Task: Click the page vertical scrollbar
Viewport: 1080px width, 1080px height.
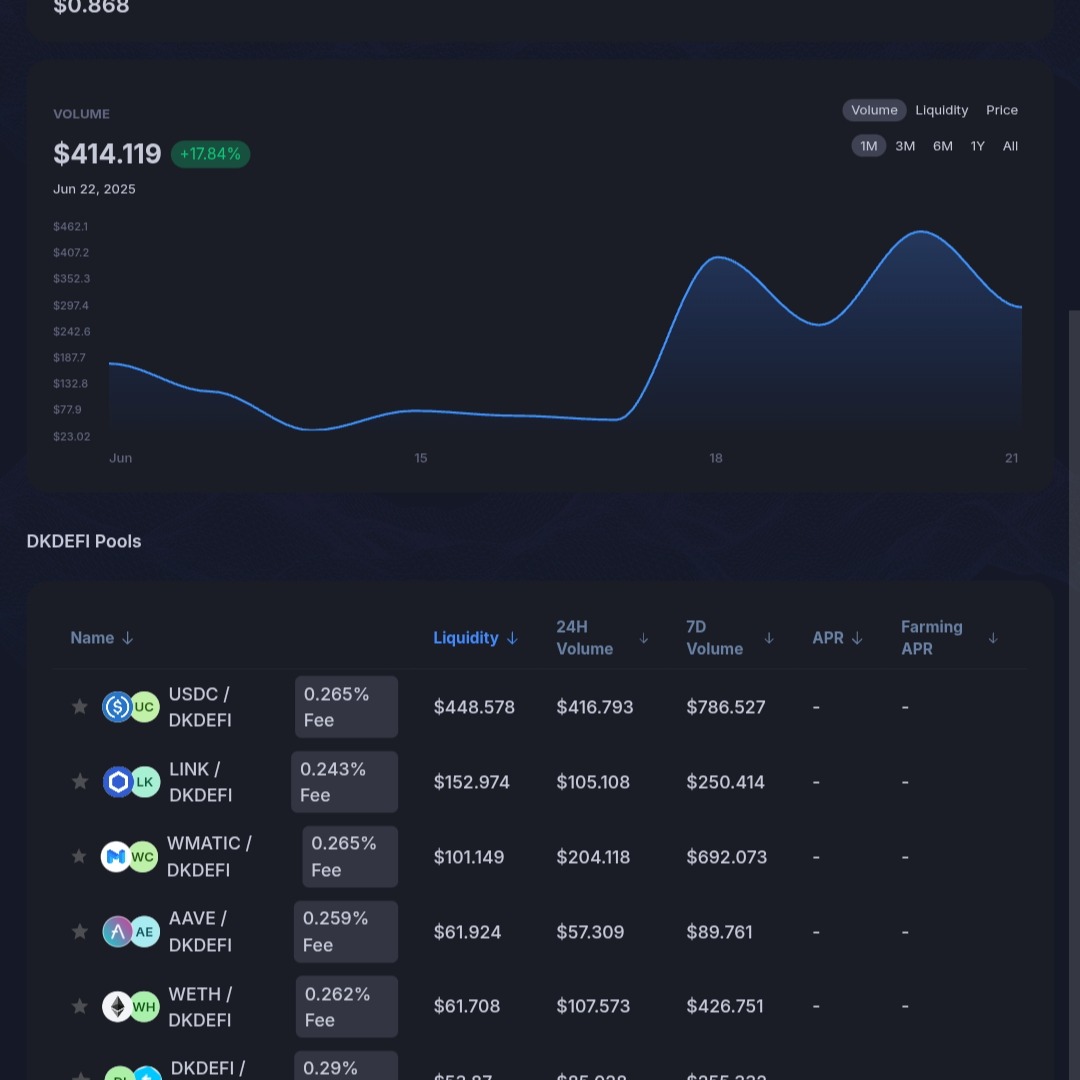Action: 1074,696
